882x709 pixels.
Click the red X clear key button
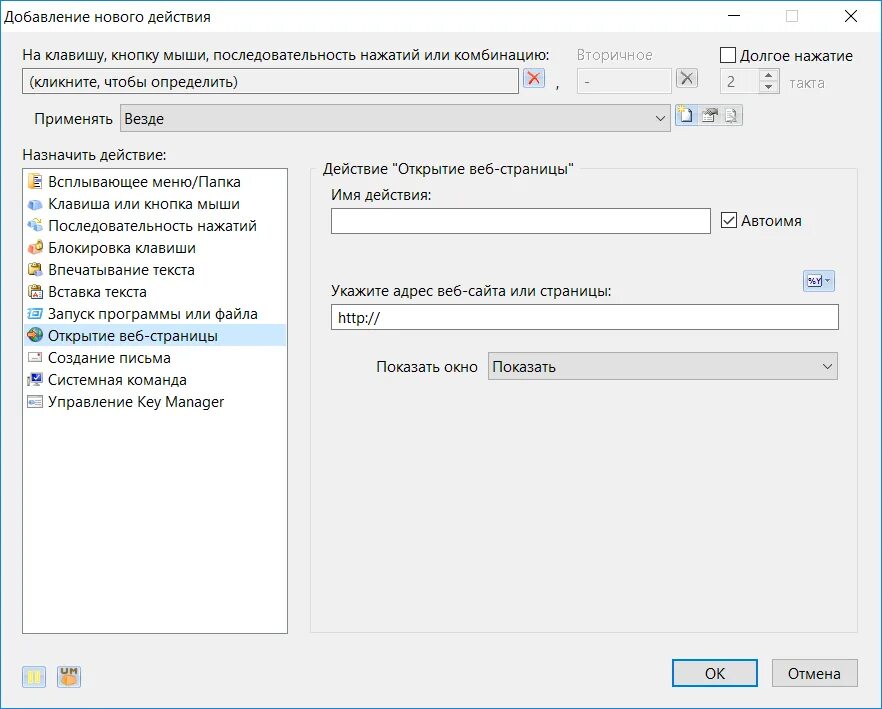click(534, 79)
